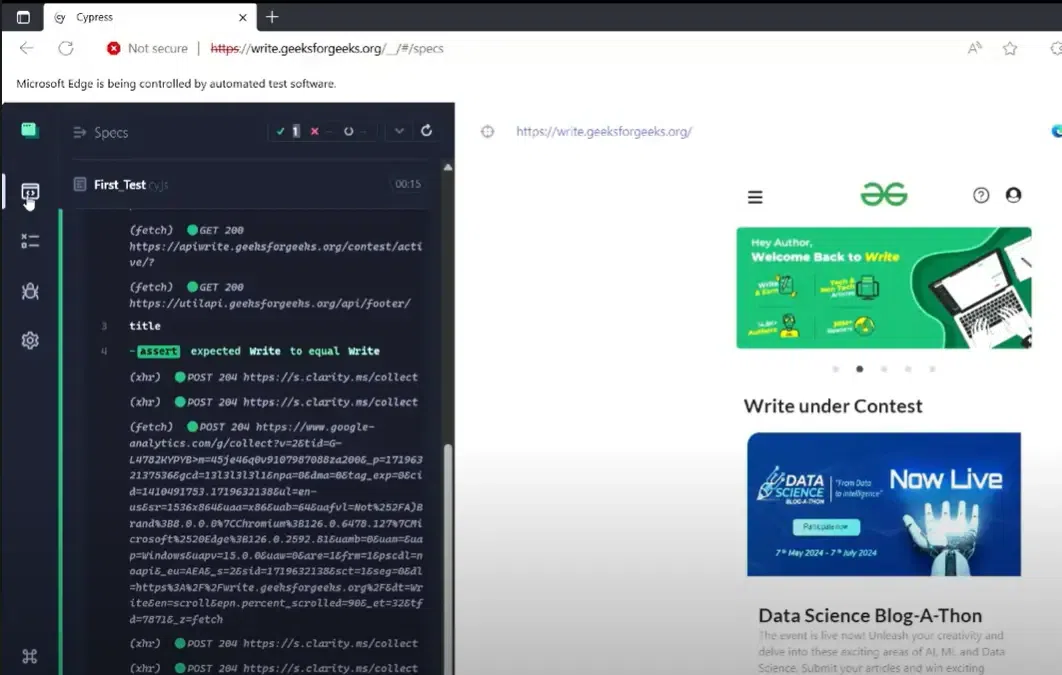The width and height of the screenshot is (1062, 675).
Task: Rerun tests with reload icon
Action: pyautogui.click(x=426, y=131)
